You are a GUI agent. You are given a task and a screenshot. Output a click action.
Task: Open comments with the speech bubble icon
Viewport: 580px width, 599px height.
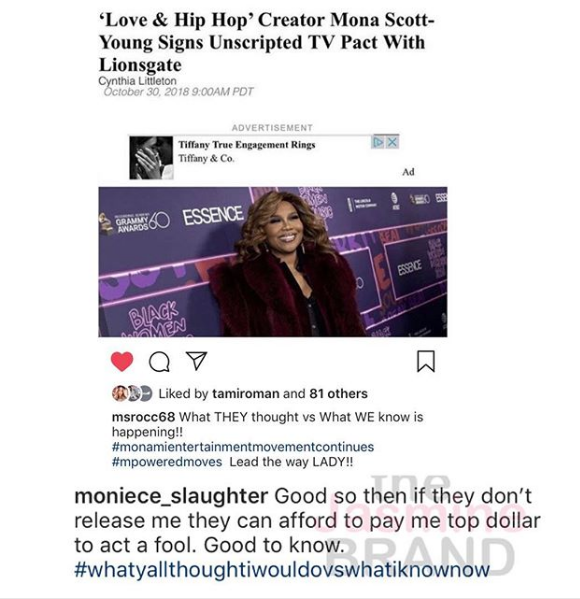coord(159,361)
